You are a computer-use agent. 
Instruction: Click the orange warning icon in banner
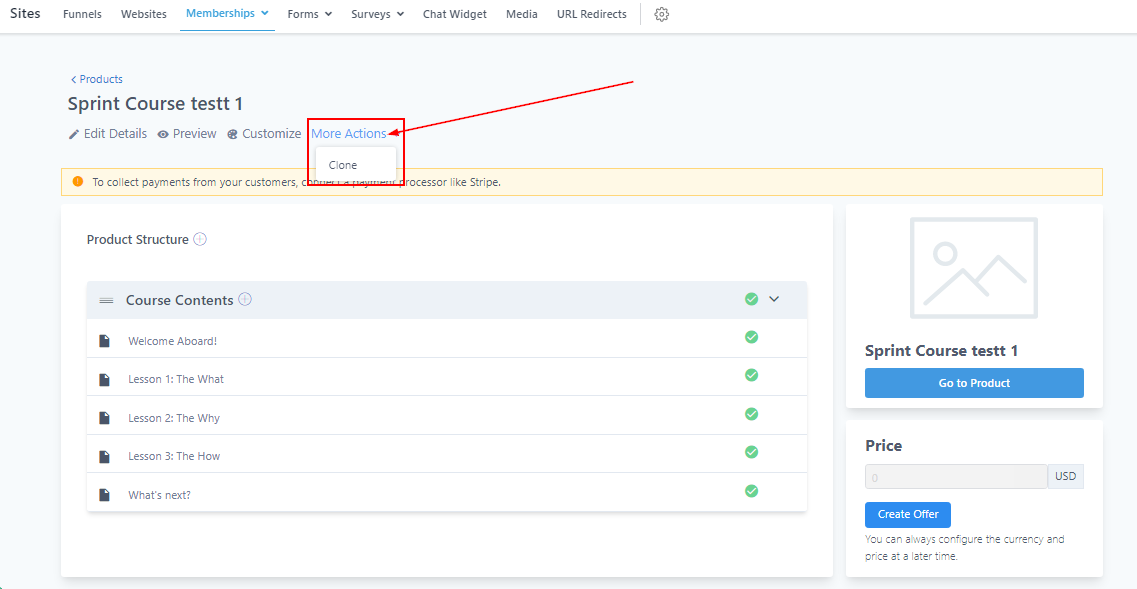point(78,182)
